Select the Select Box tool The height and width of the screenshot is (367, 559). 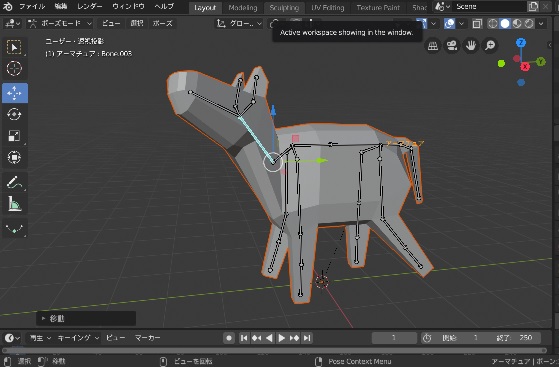[x=14, y=47]
